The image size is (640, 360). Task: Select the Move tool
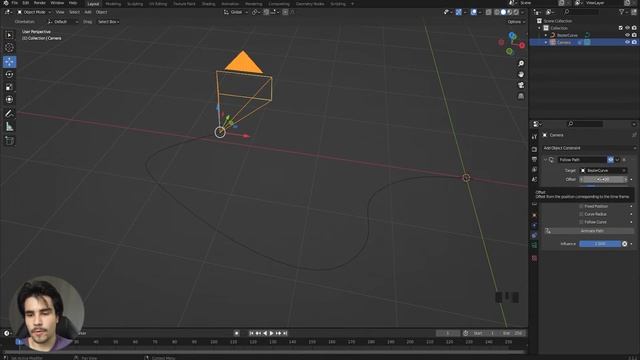pyautogui.click(x=9, y=62)
